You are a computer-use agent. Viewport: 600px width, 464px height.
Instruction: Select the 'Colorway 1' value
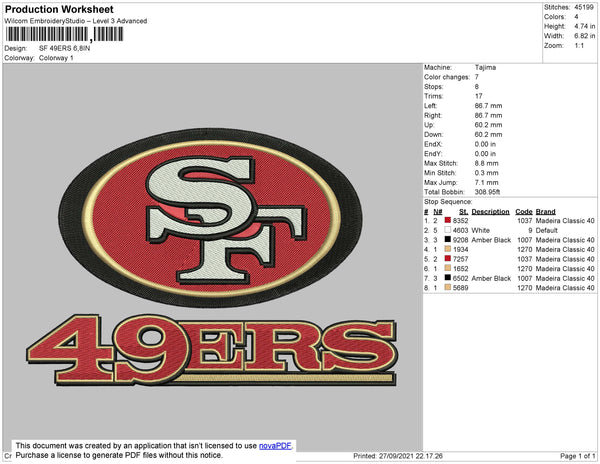tap(56, 58)
